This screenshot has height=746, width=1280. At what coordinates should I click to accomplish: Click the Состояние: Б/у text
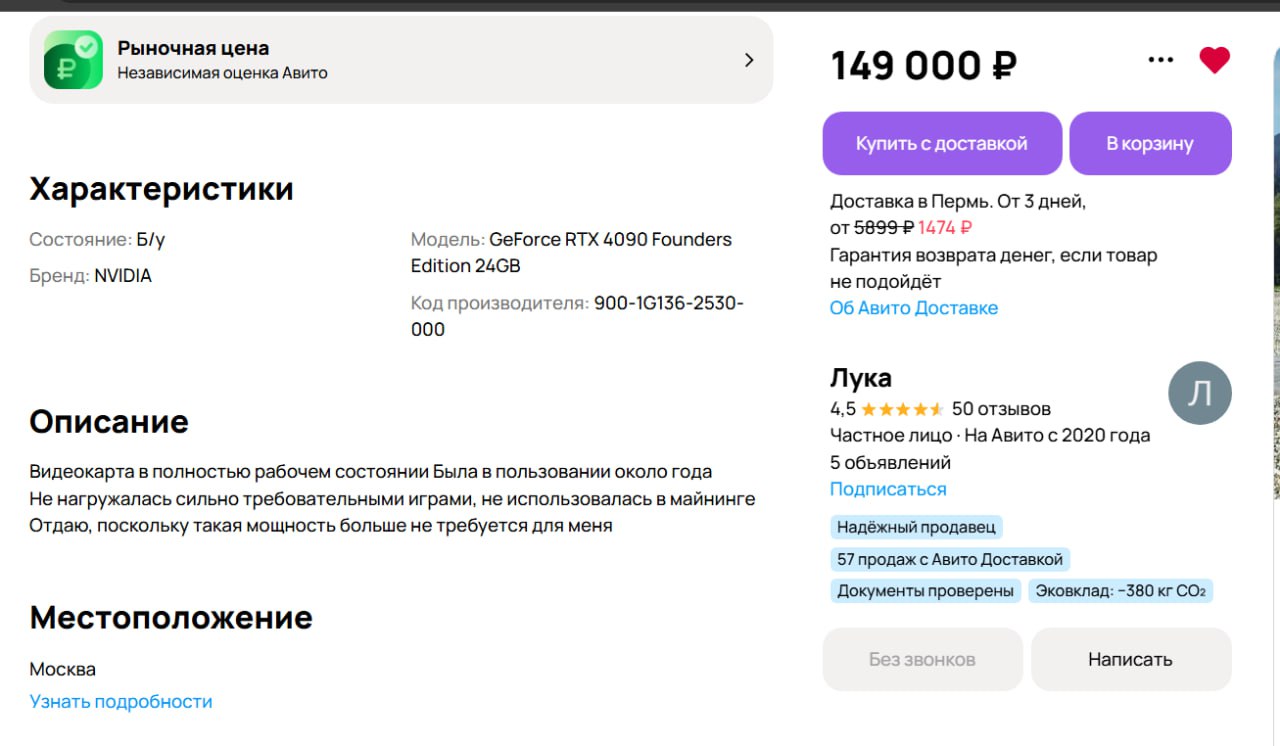click(x=97, y=240)
